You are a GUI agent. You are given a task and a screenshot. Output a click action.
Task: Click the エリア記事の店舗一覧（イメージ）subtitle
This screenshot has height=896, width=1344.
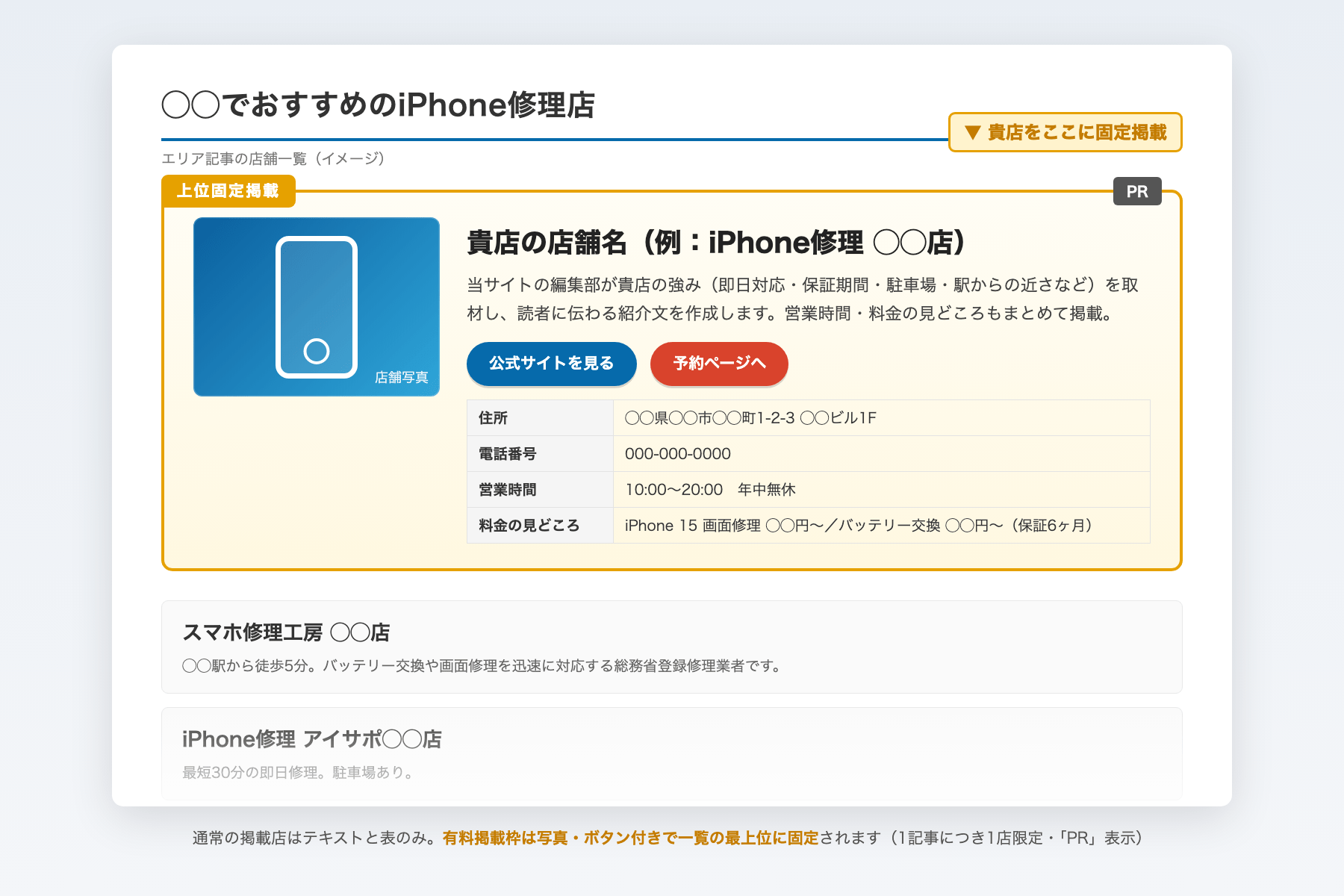pos(273,158)
